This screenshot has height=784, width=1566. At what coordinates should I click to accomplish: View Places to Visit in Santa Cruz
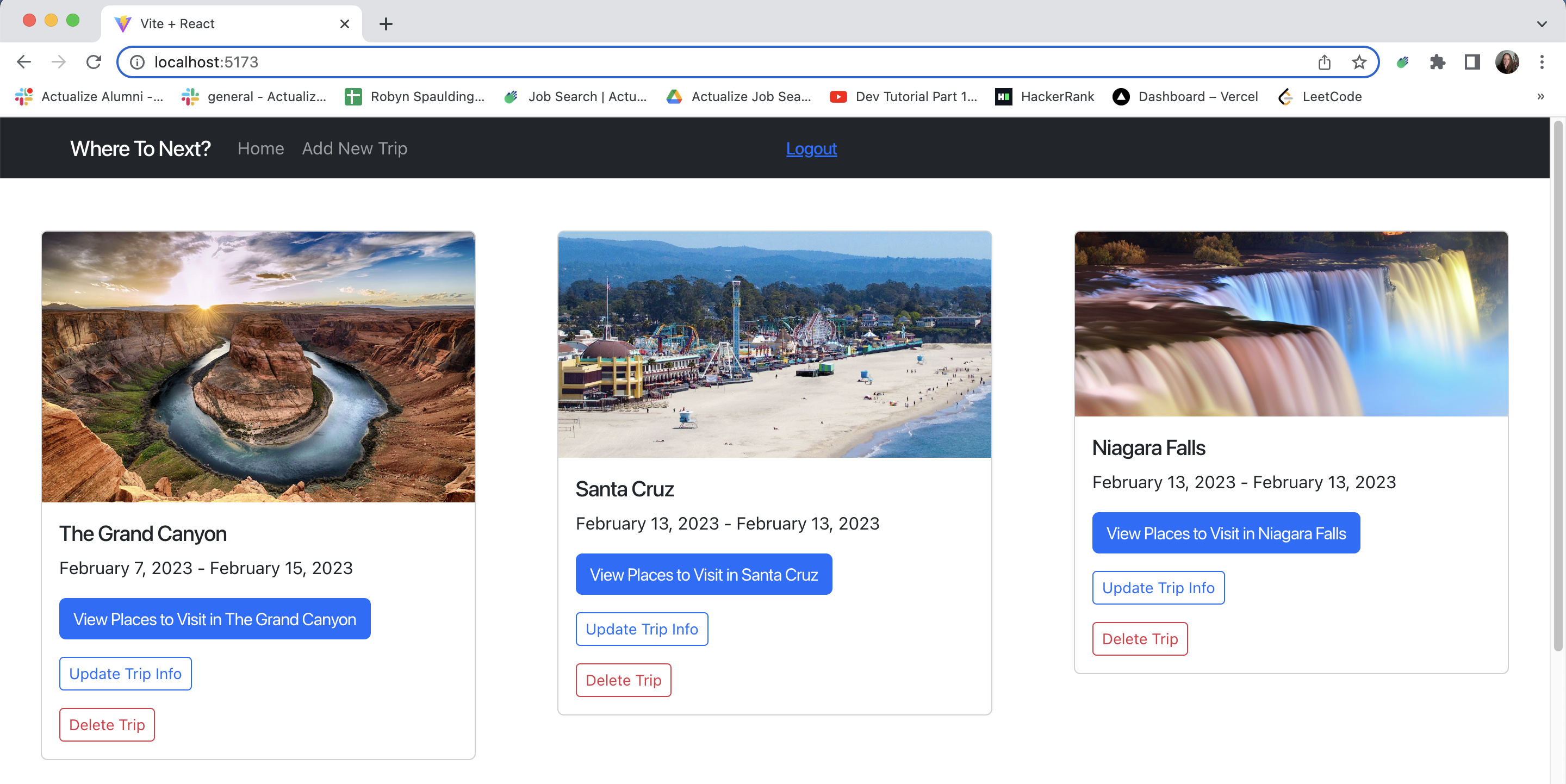pyautogui.click(x=704, y=574)
